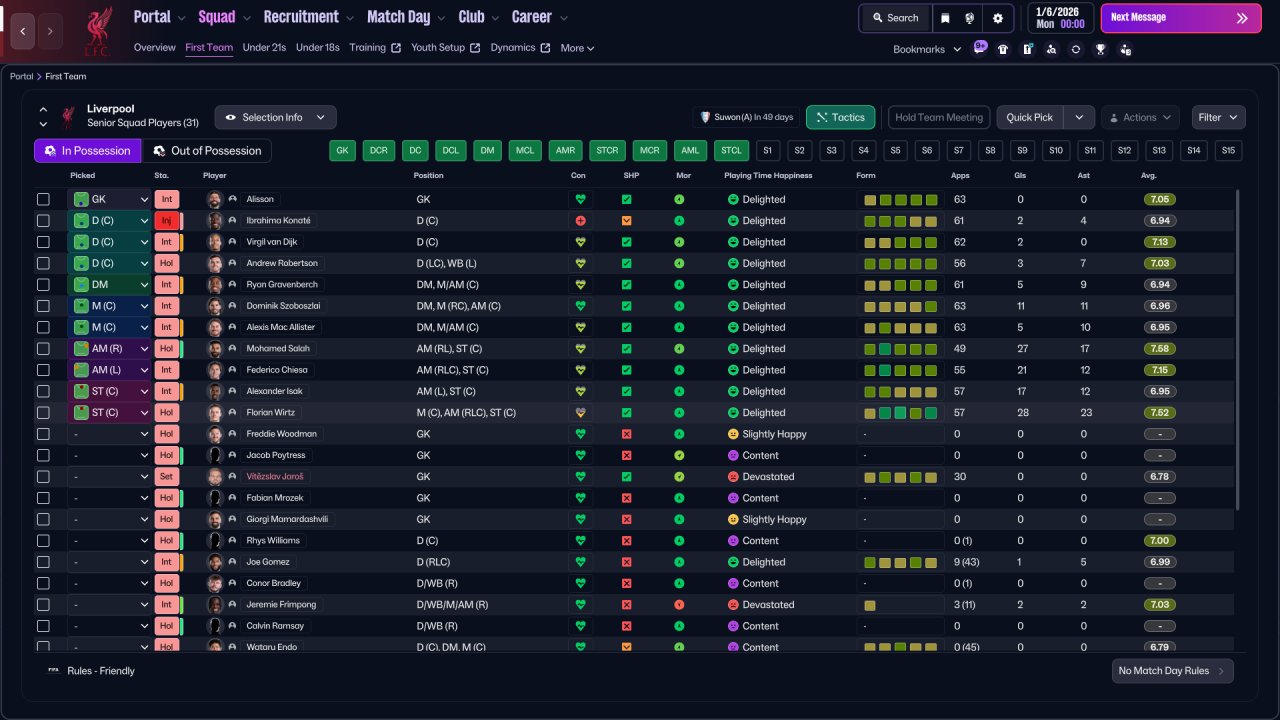
Task: Tick the checkbox for Mohamed Salah
Action: click(x=43, y=349)
